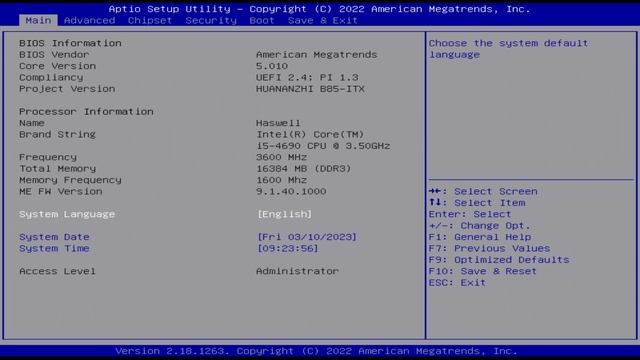Edit the [09:23:56] time field
The height and width of the screenshot is (360, 640).
(x=287, y=249)
